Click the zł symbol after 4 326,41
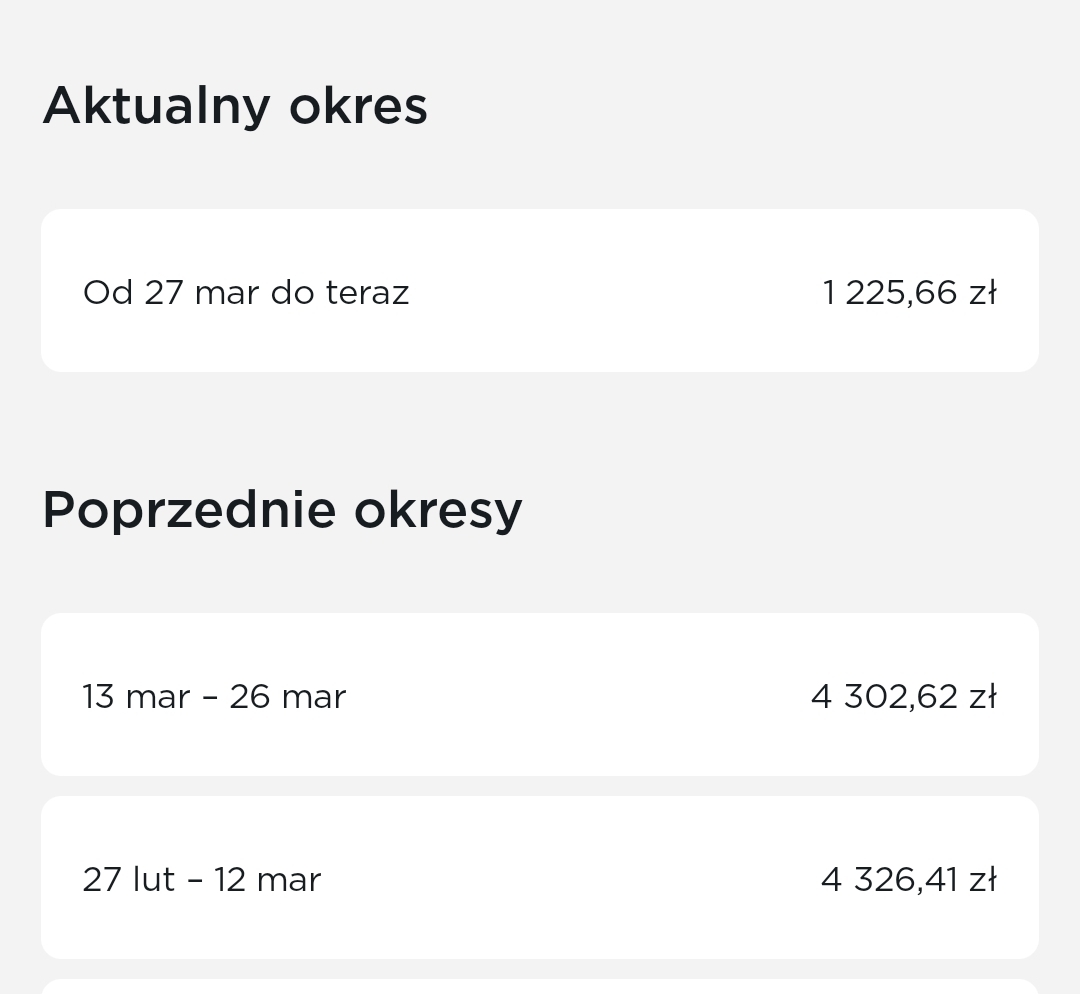This screenshot has height=994, width=1080. click(982, 880)
